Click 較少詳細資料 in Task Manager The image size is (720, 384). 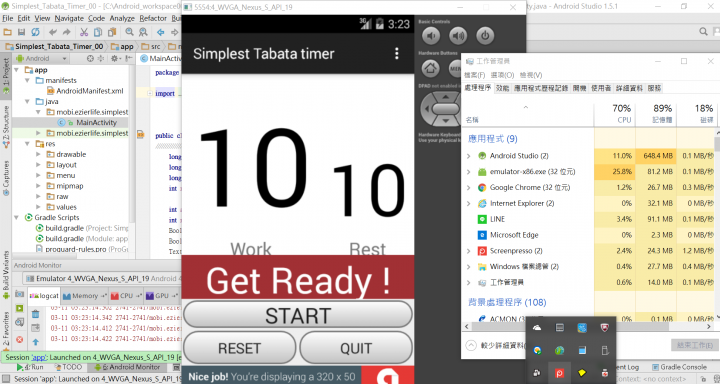(497, 345)
